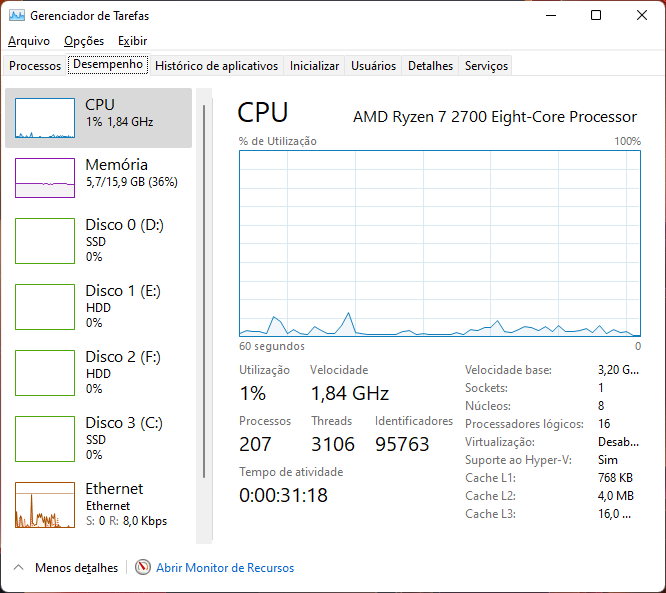
Task: Click the sidebar vertical scrollbar
Action: 204,290
